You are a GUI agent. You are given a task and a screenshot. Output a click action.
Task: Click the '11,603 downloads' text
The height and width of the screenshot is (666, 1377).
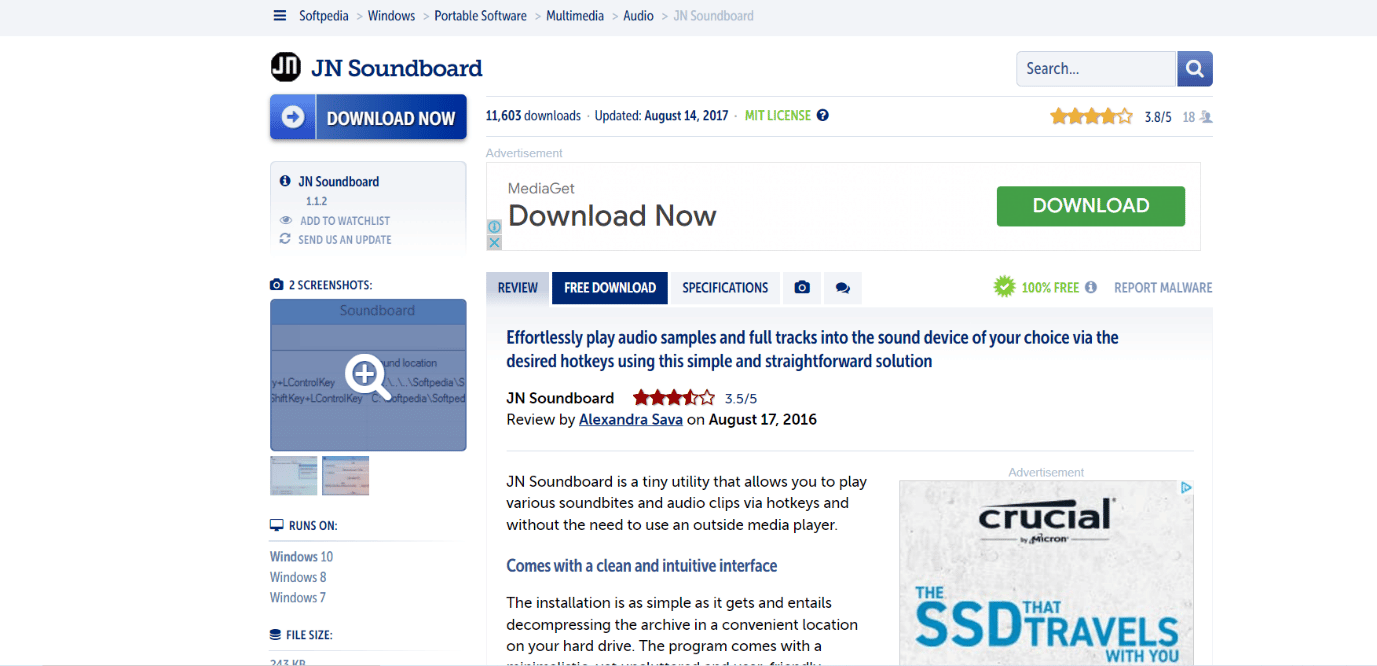533,116
